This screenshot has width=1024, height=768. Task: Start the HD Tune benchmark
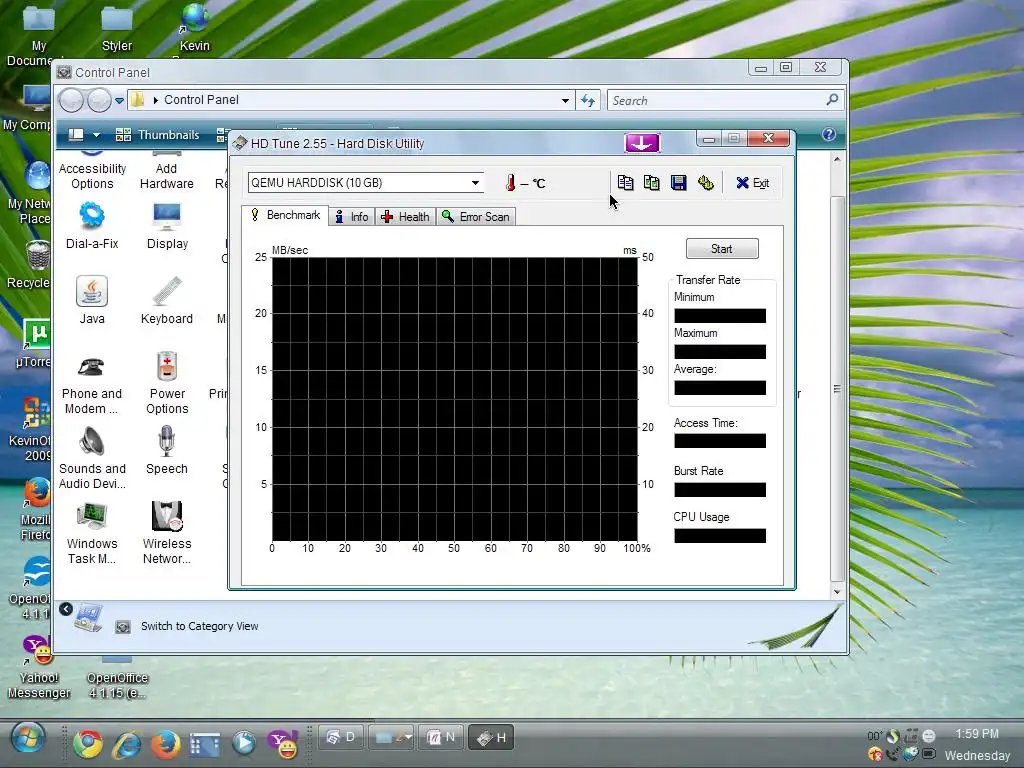tap(722, 249)
